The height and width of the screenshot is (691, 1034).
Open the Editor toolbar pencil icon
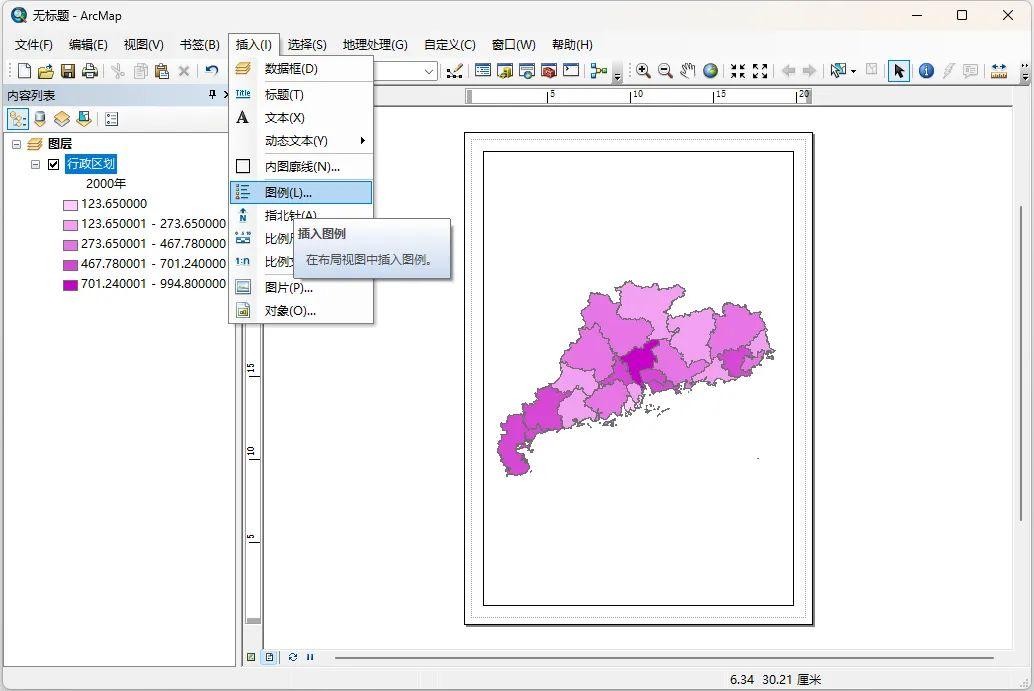[454, 71]
